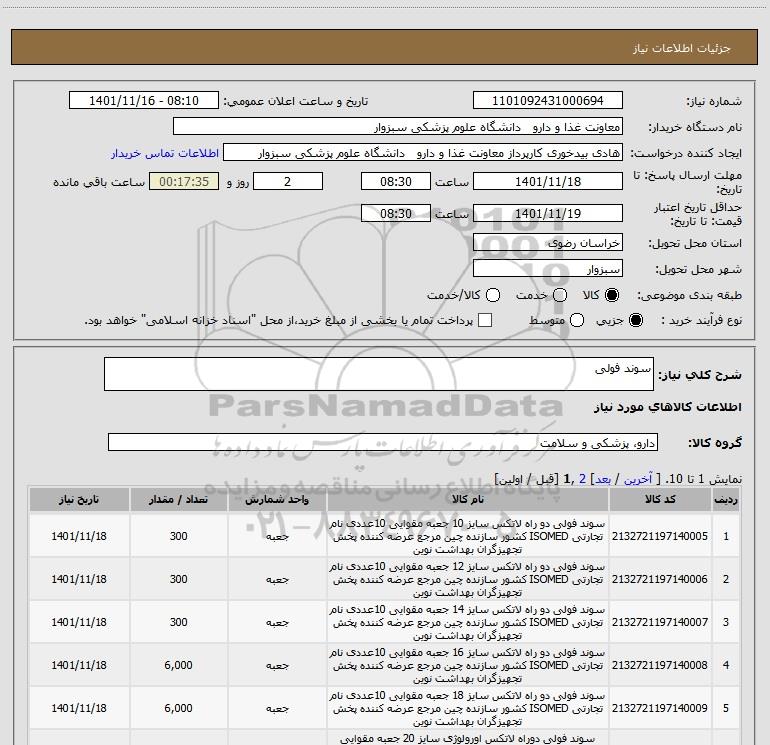This screenshot has width=770, height=745.
Task: Click item name for سوند فولی سایز 12
Action: click(x=467, y=579)
